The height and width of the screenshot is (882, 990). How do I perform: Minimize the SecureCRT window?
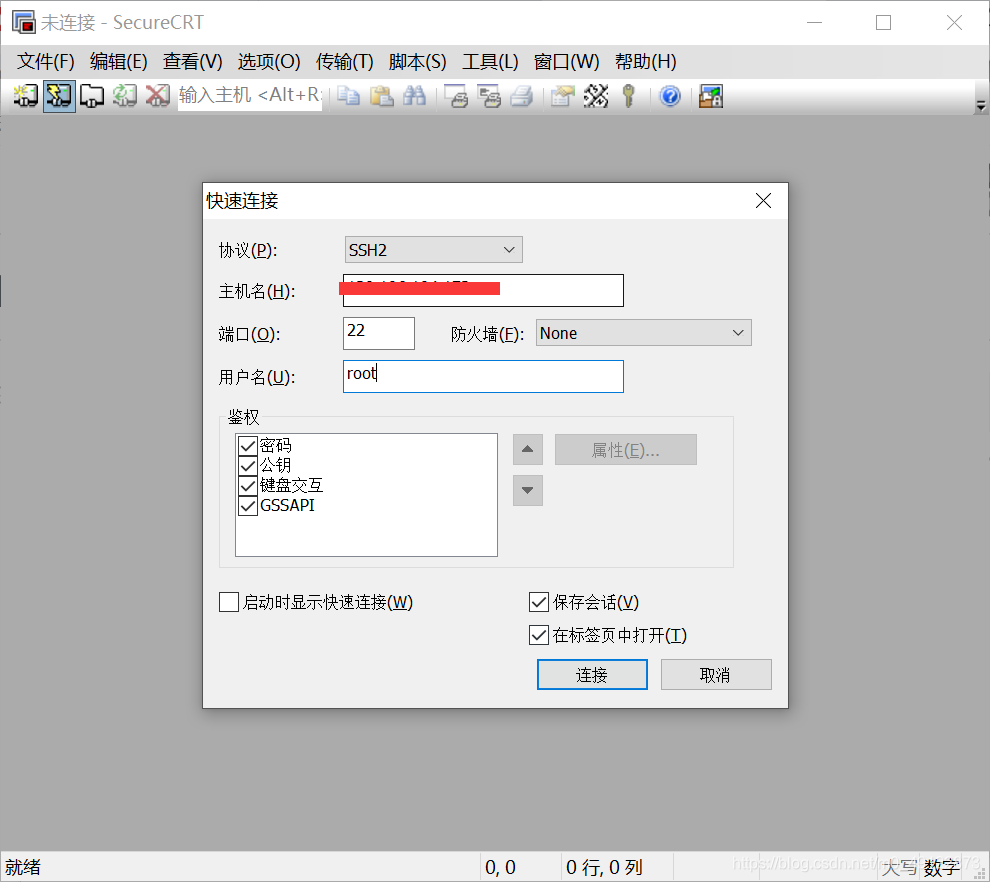814,22
